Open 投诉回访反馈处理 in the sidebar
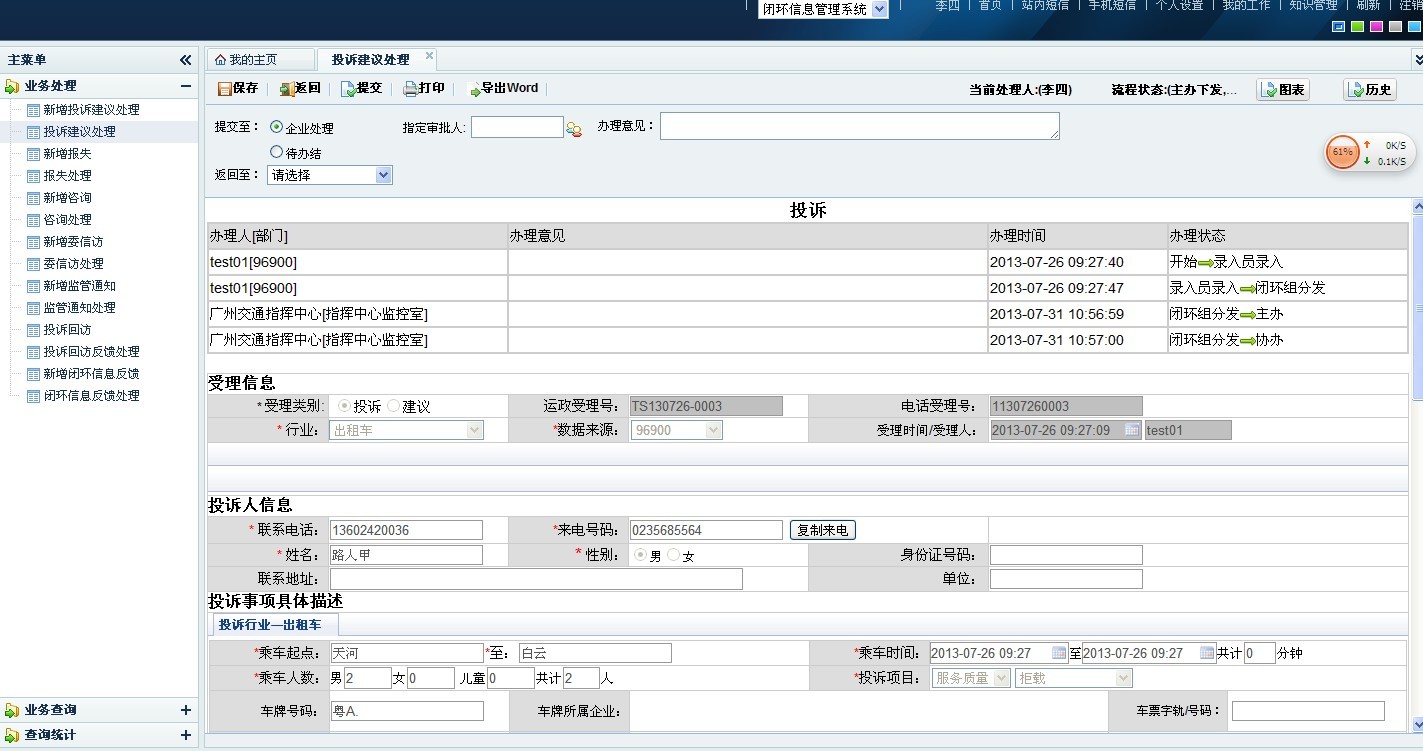1423x751 pixels. pyautogui.click(x=91, y=352)
